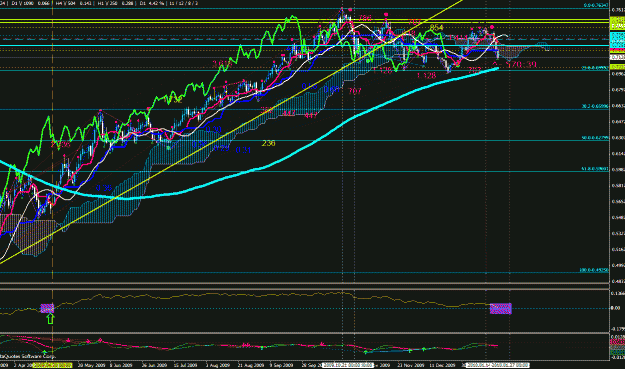Viewport: 625px width, 369px height.
Task: Click the 'H4 V 504' header reading
Action: (x=65, y=3)
